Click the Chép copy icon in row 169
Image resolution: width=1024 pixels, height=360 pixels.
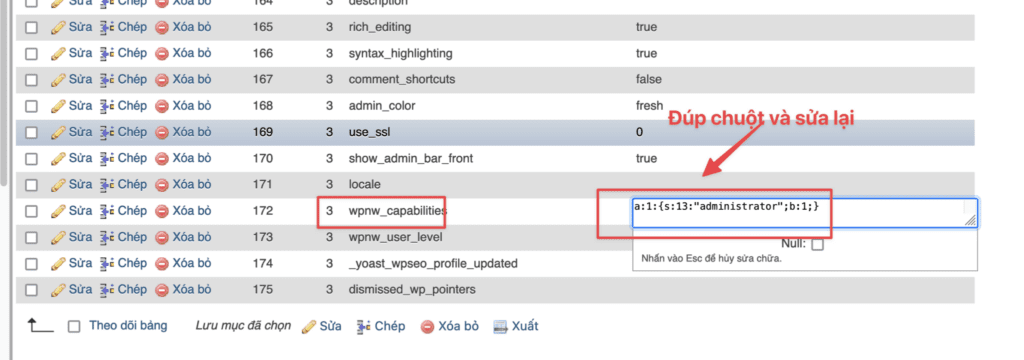[106, 132]
